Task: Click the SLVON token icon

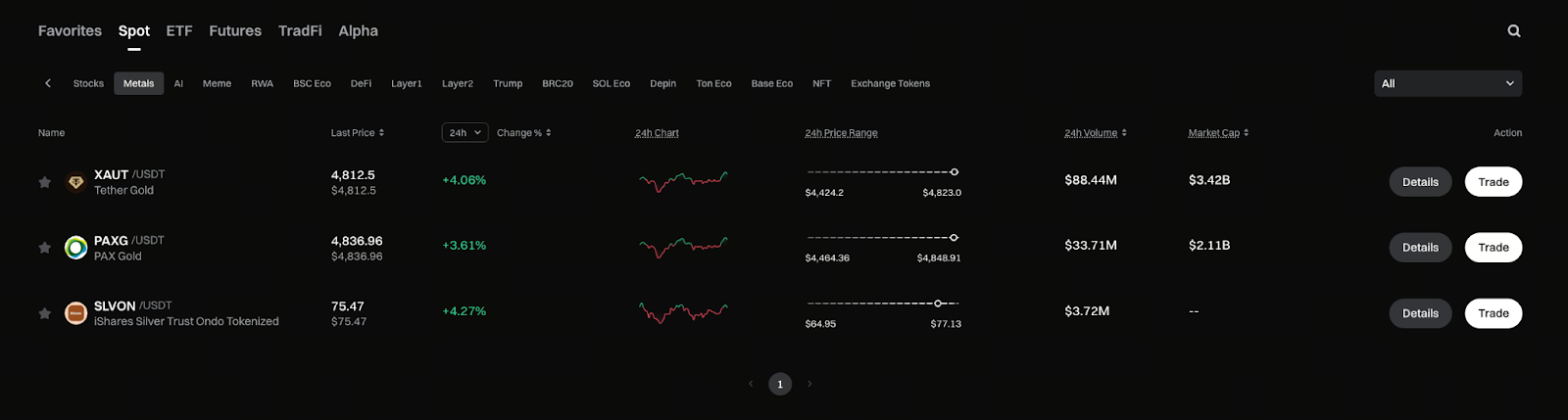Action: [75, 313]
